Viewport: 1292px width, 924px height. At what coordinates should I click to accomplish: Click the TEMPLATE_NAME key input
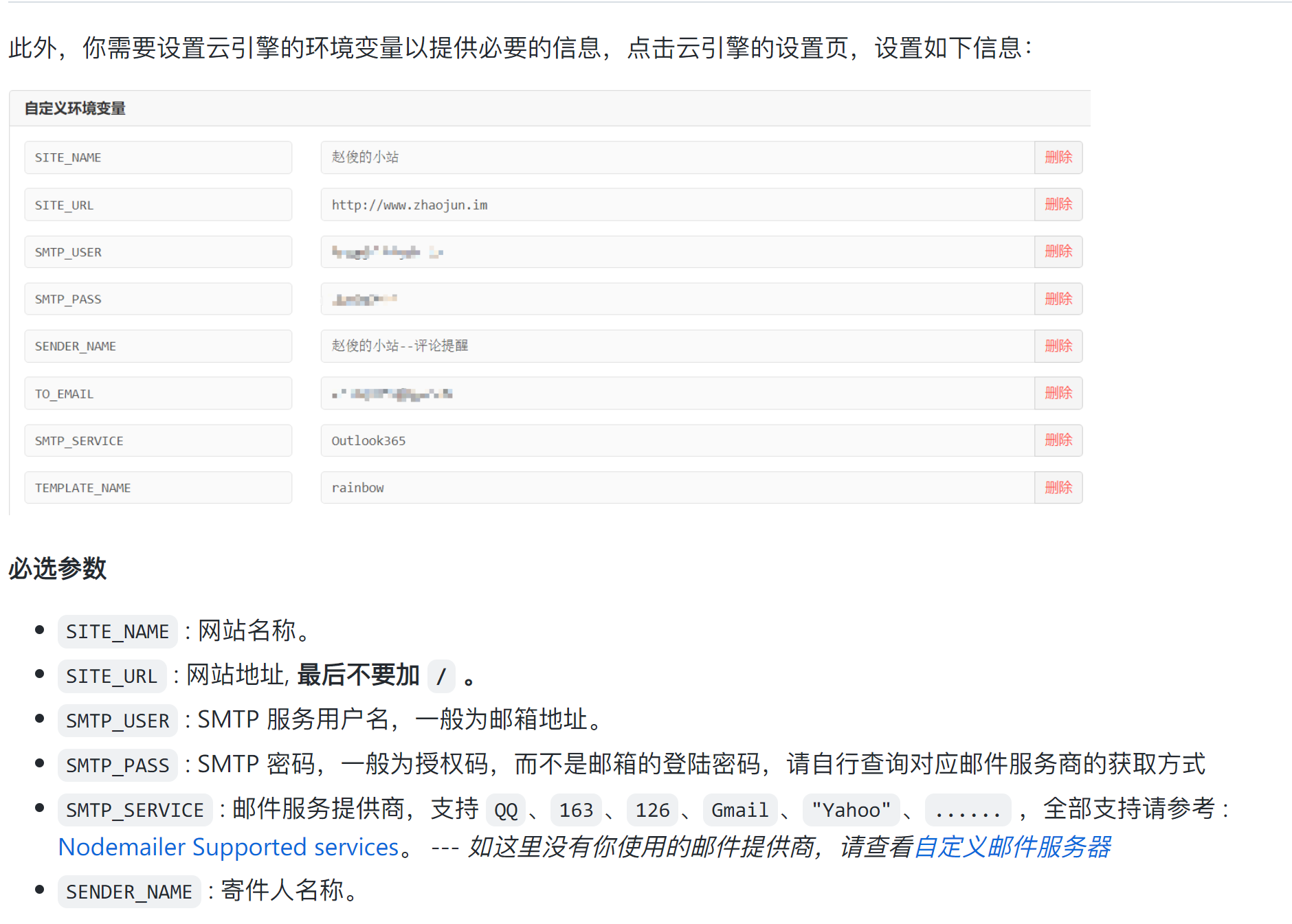(158, 488)
